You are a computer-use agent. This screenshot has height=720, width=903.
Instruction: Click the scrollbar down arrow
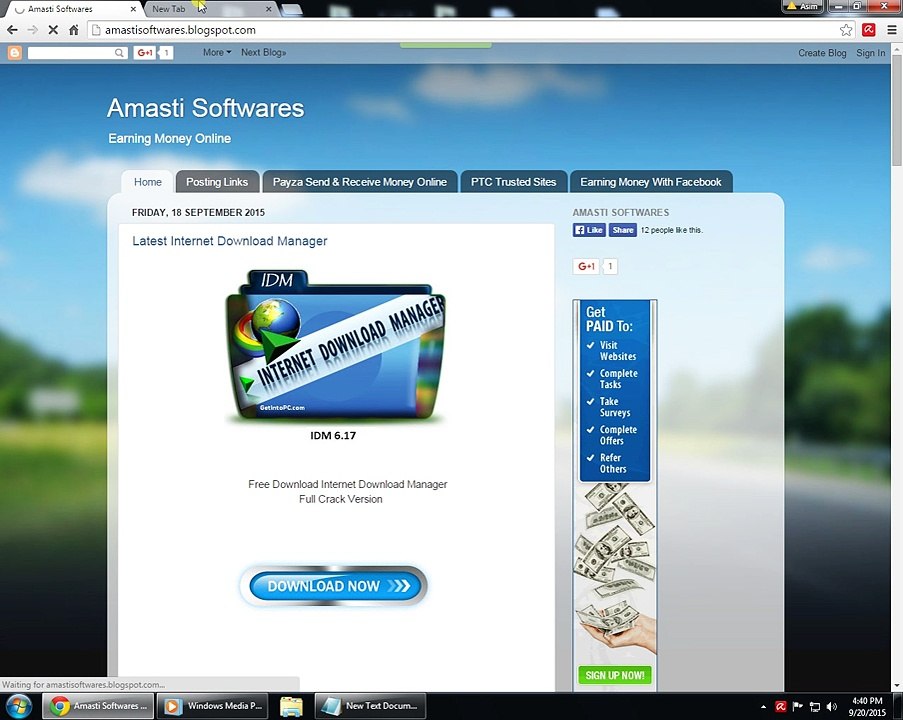(x=897, y=685)
